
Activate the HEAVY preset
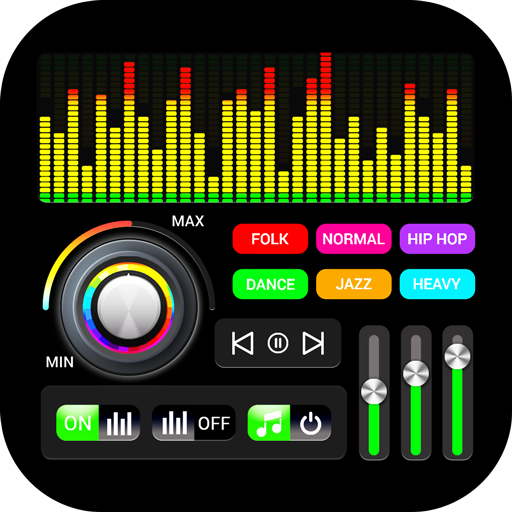click(437, 284)
